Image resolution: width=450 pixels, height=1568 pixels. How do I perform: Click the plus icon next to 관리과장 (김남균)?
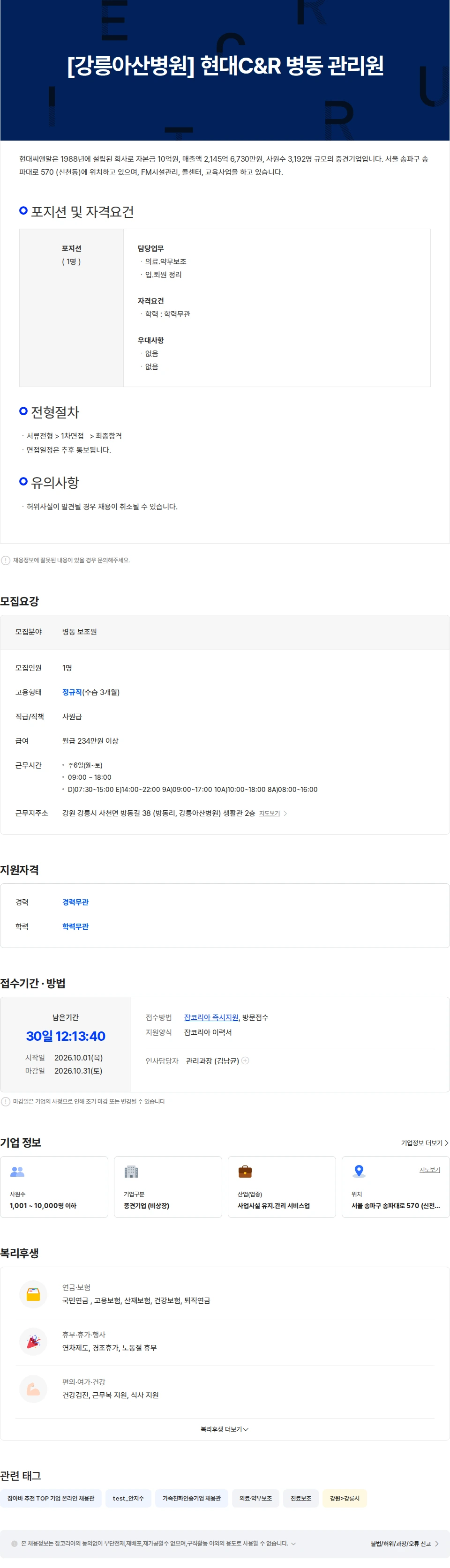246,1060
